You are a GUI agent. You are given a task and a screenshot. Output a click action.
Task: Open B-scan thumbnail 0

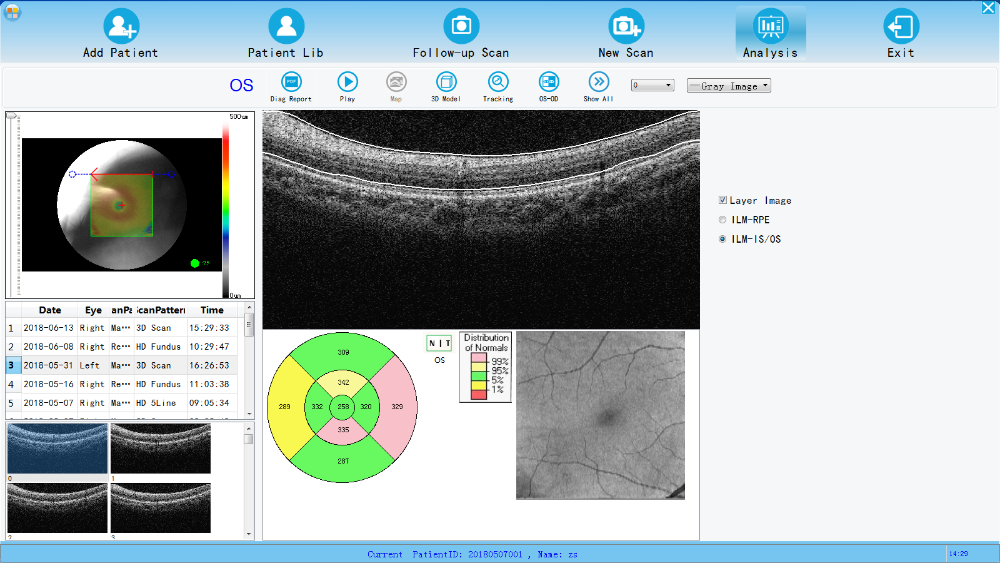(57, 449)
